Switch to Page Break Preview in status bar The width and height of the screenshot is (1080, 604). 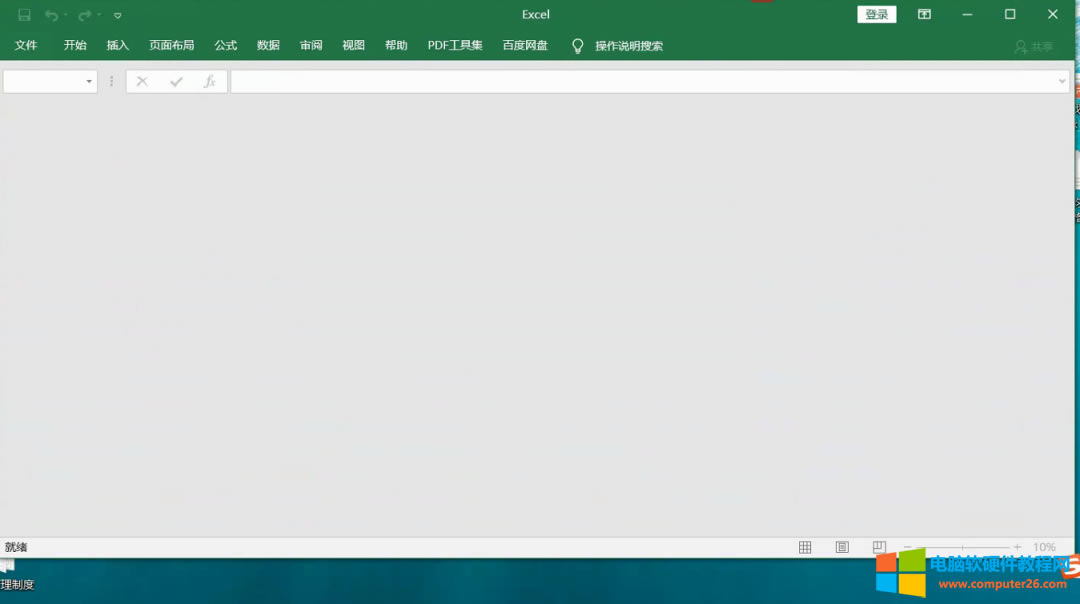878,547
